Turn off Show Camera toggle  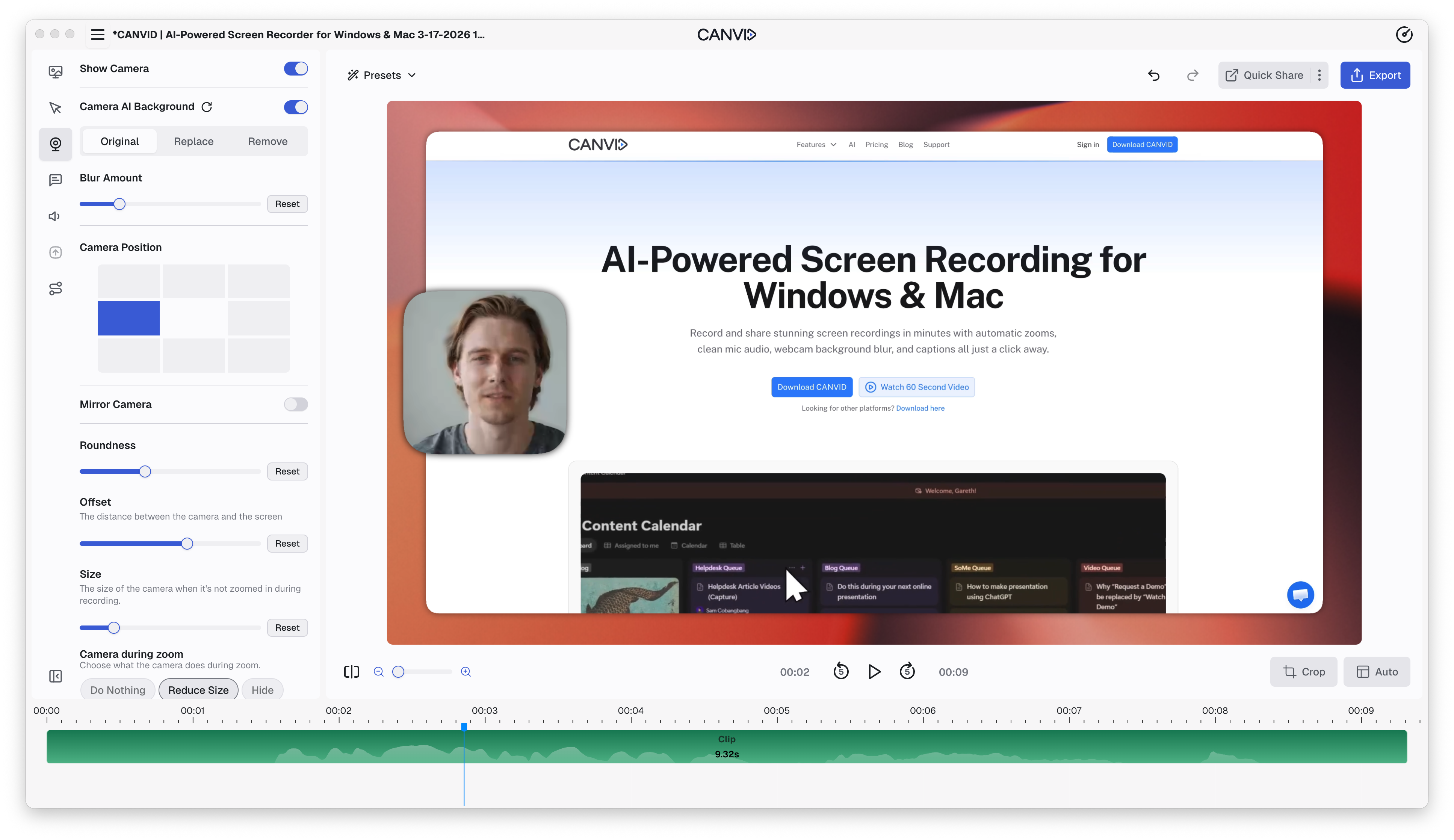[295, 69]
